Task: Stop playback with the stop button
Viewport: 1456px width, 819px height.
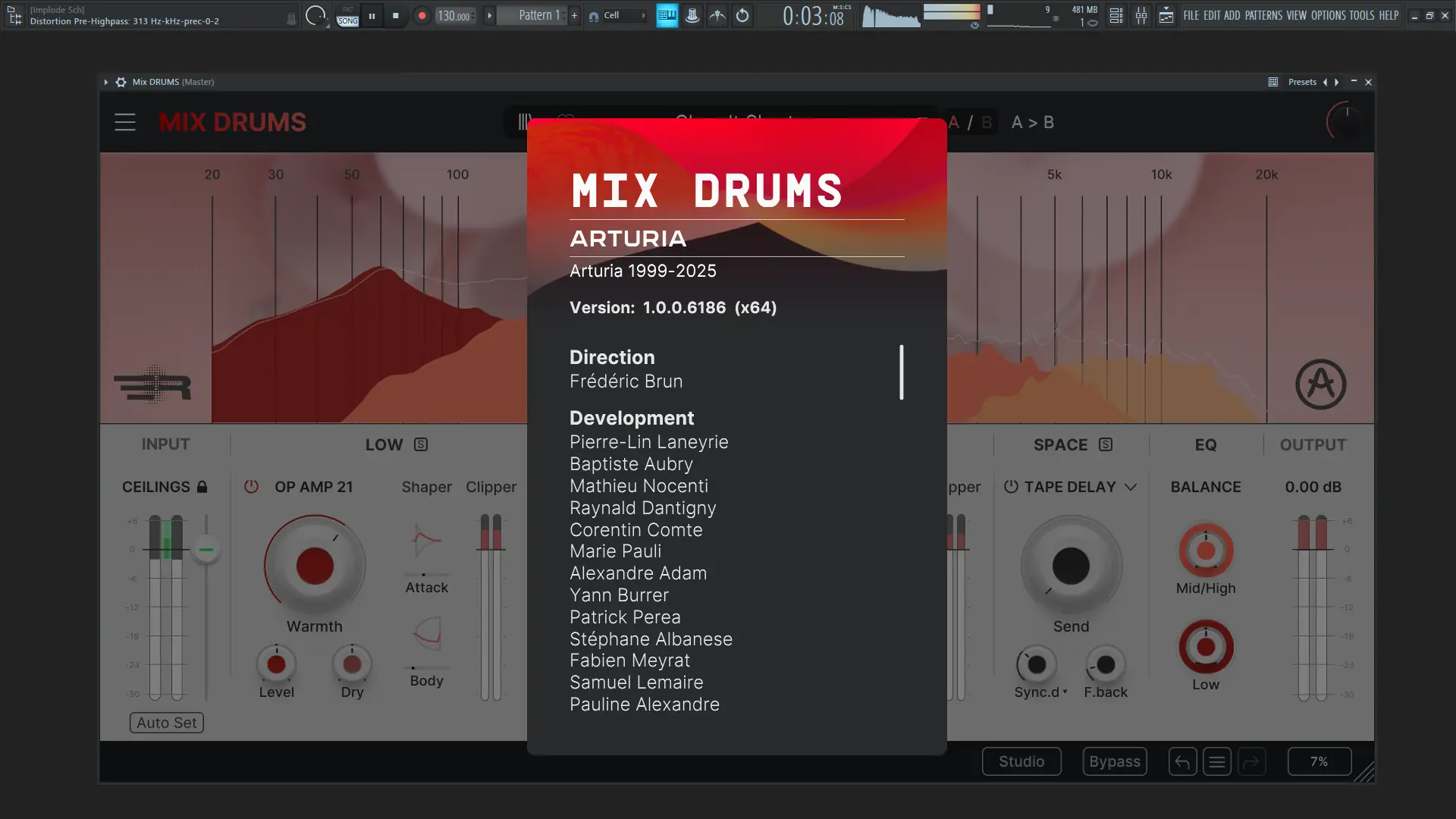Action: click(396, 15)
